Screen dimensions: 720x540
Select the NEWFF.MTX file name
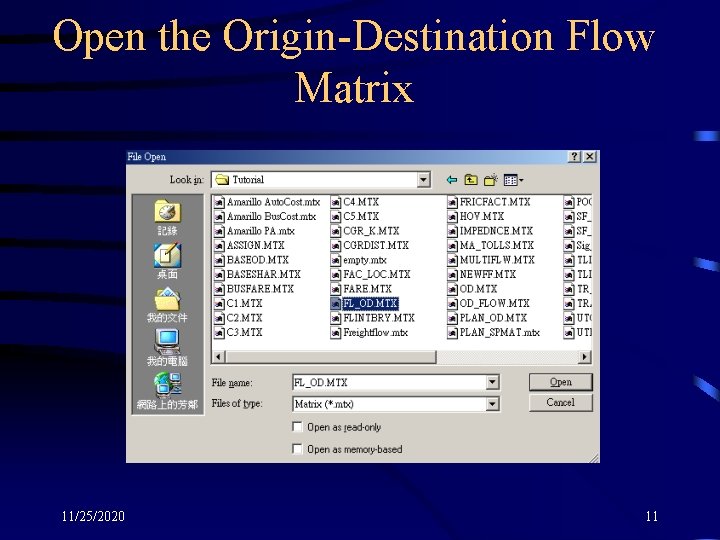488,275
